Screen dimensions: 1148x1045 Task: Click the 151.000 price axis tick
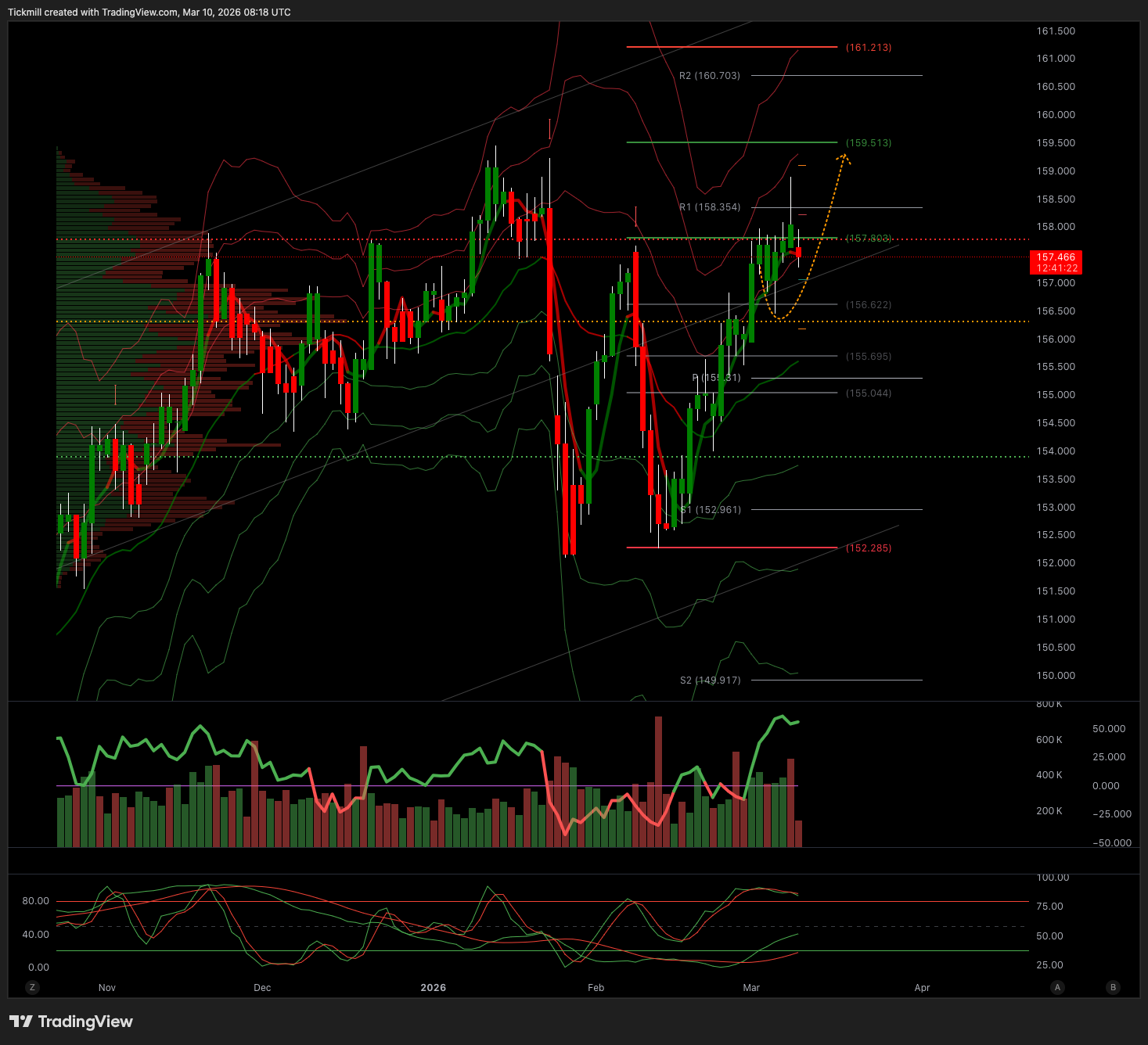[x=1056, y=619]
